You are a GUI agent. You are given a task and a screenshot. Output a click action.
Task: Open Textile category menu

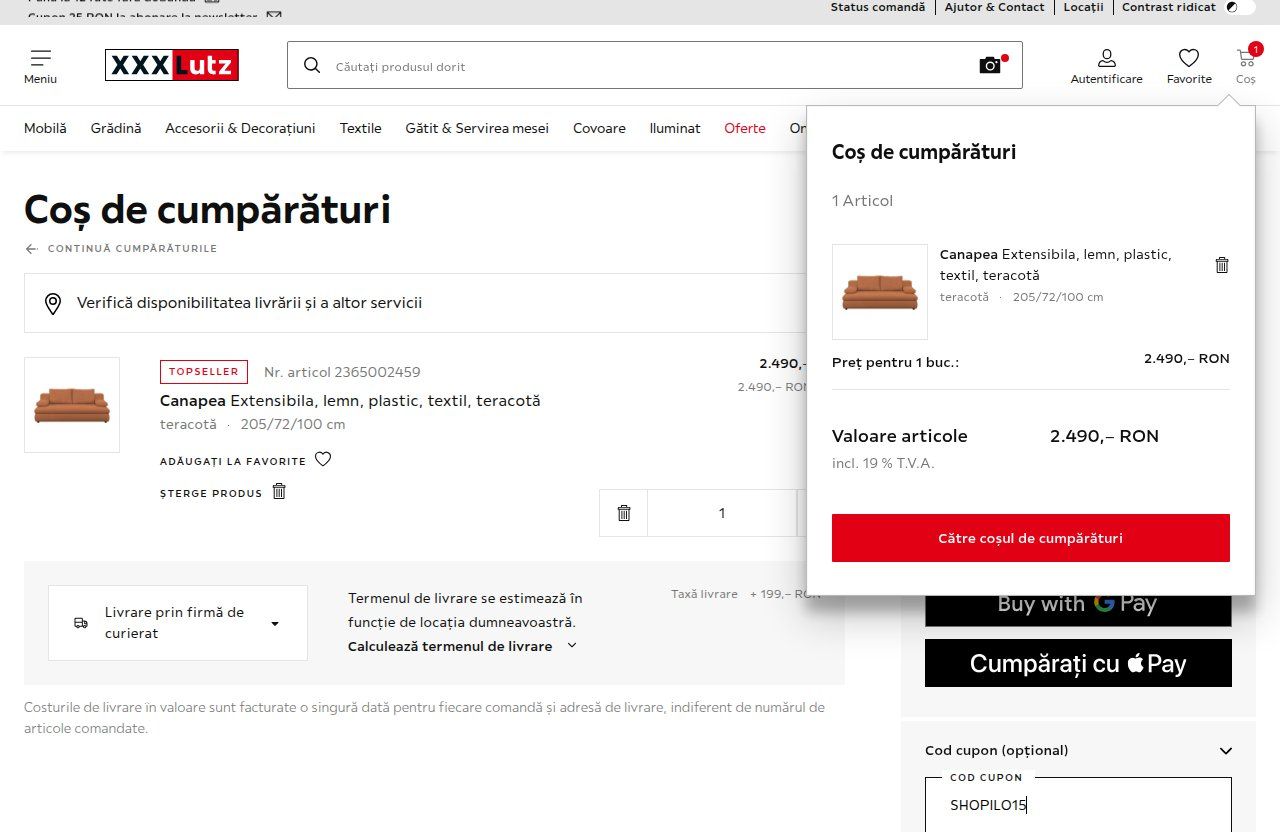click(360, 128)
